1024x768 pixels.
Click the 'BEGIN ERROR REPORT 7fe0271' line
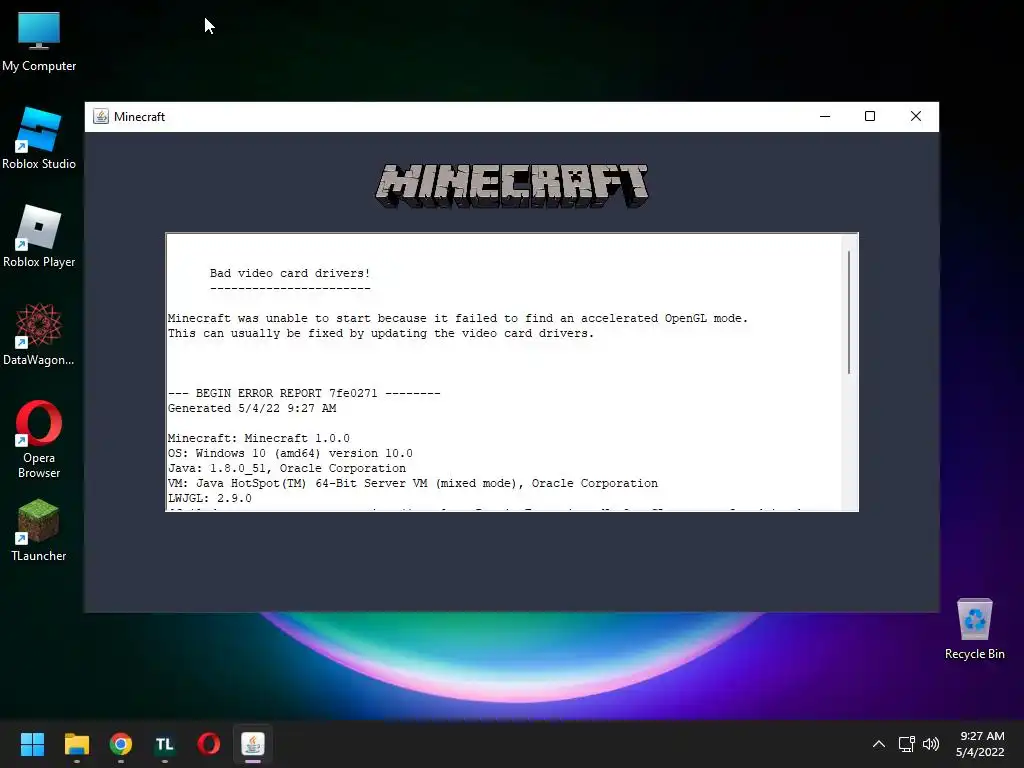[x=304, y=393]
